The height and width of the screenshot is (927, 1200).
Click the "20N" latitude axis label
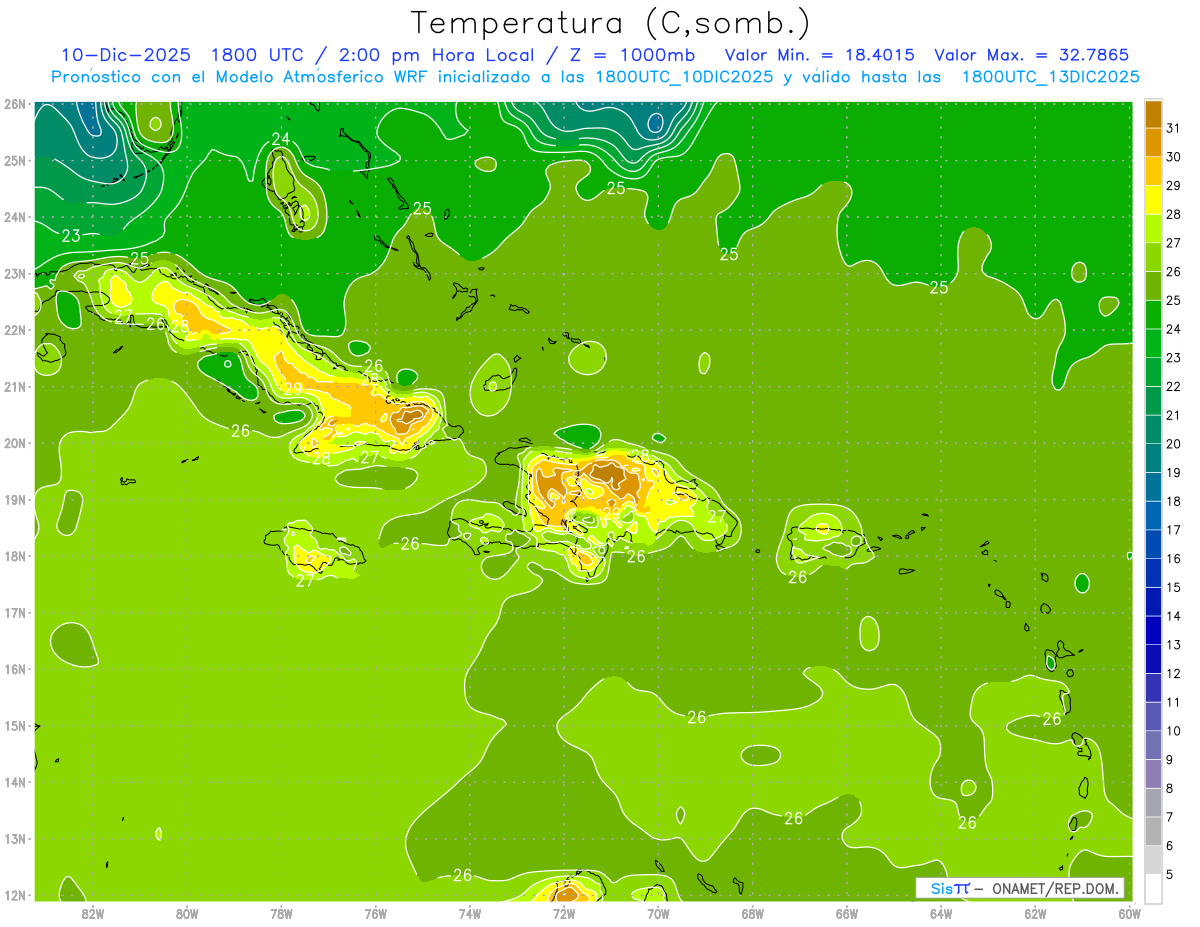15,443
